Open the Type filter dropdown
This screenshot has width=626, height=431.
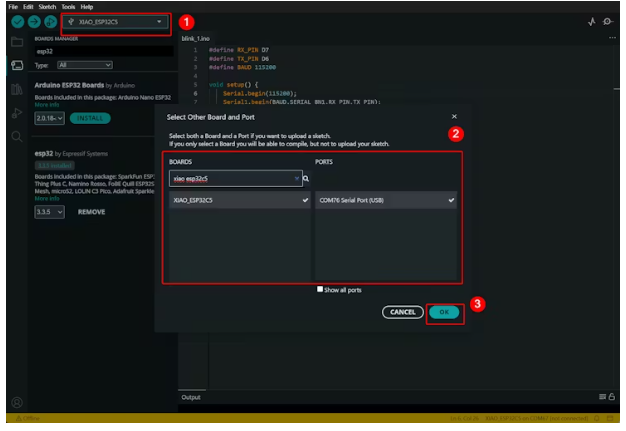click(x=86, y=65)
